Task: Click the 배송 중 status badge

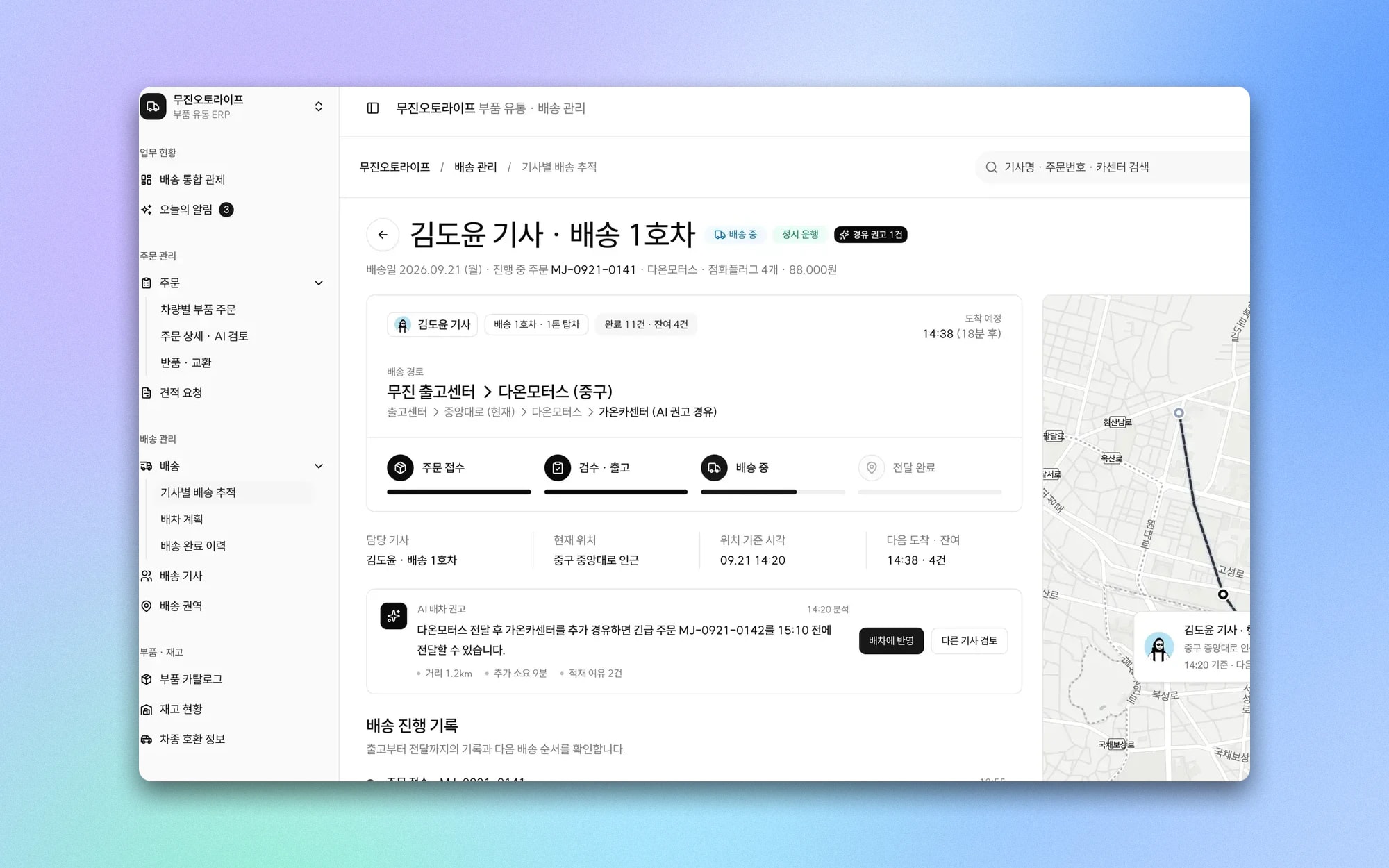Action: click(x=735, y=235)
